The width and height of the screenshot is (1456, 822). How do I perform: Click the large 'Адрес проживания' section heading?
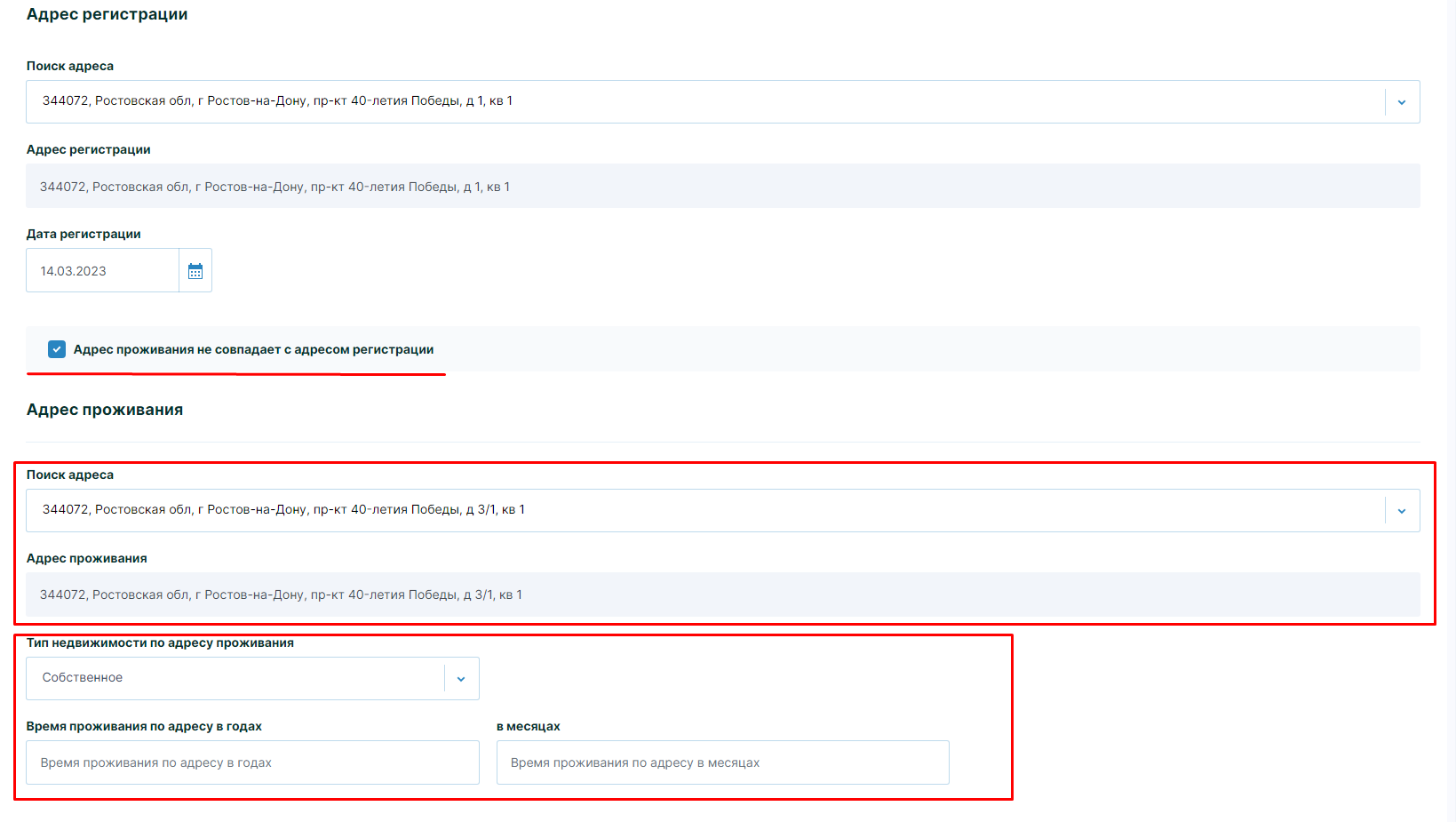105,410
